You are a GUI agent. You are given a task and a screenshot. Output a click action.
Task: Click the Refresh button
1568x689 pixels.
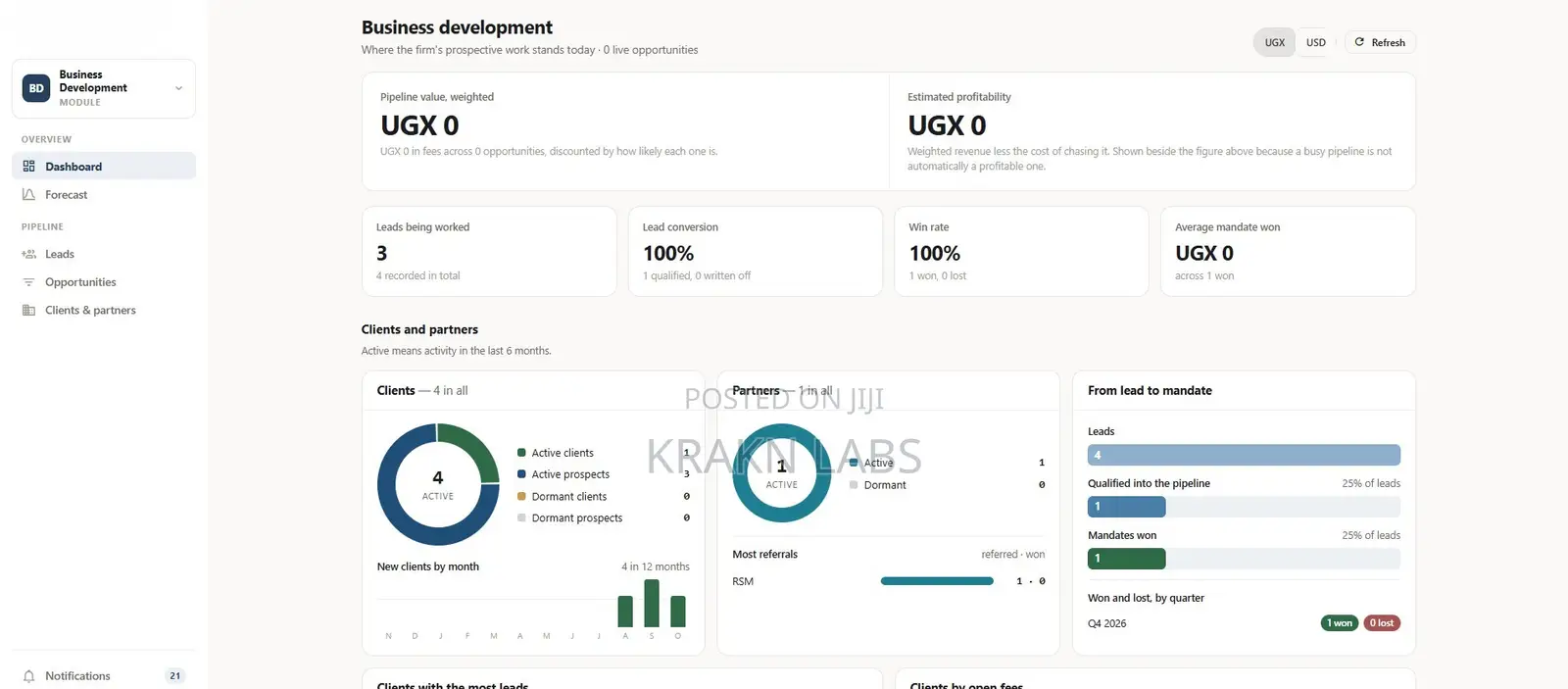coord(1380,42)
